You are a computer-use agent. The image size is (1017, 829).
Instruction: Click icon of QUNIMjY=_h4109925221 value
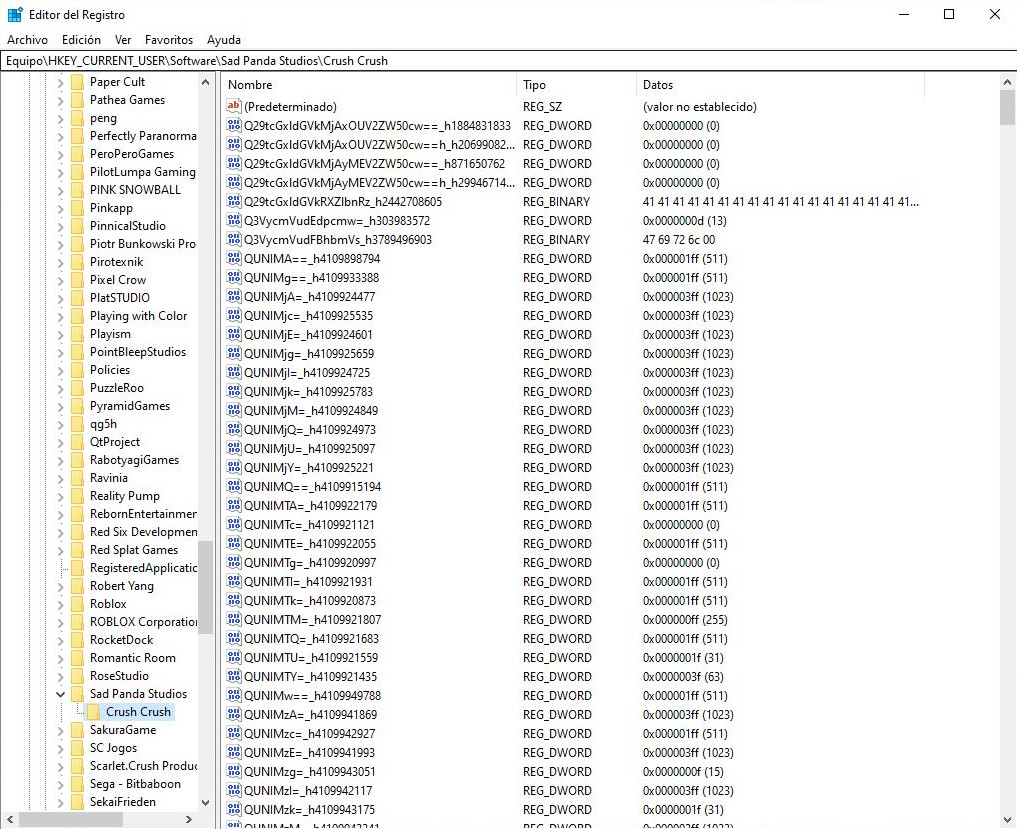pyautogui.click(x=233, y=467)
